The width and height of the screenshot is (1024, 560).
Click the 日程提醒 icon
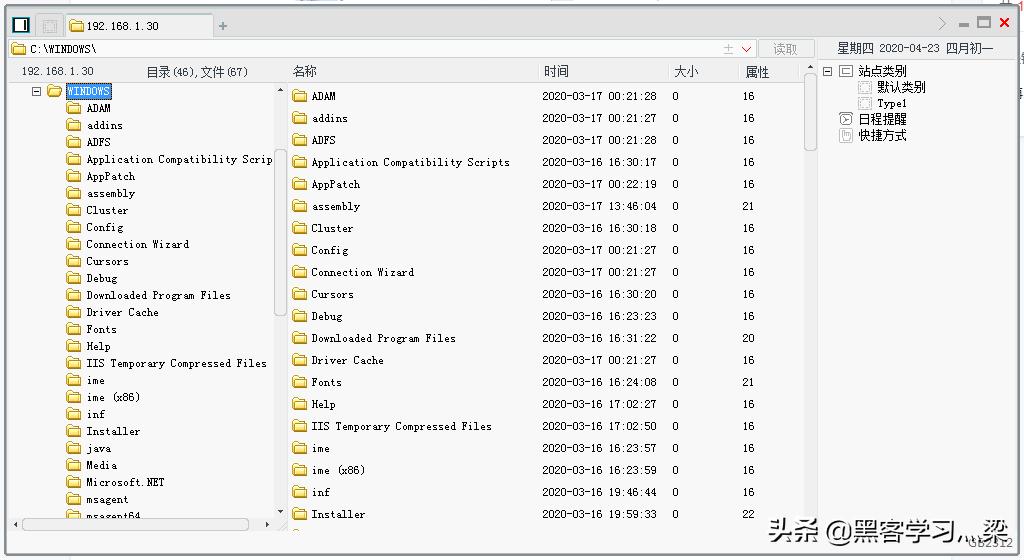pos(846,119)
